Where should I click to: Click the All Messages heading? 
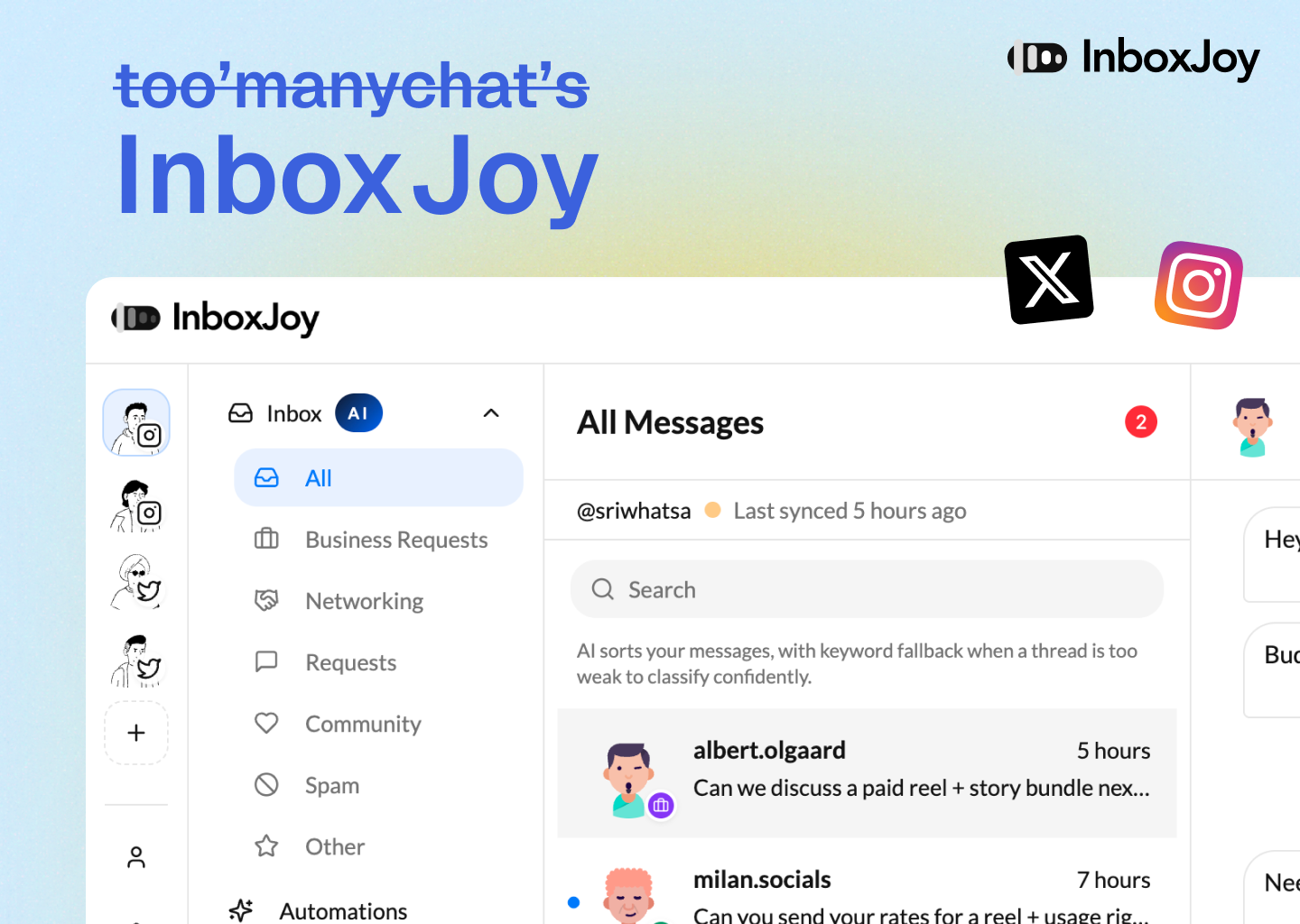click(670, 422)
